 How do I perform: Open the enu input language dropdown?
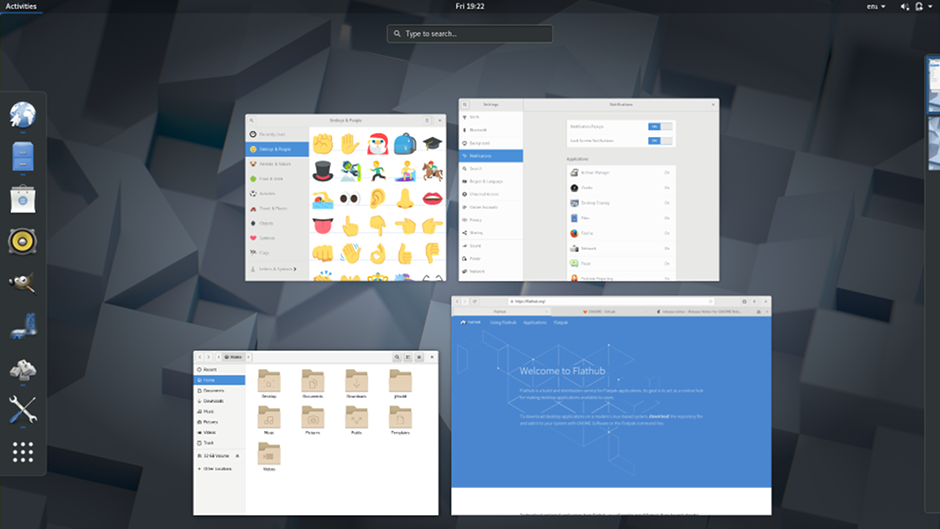[x=876, y=7]
